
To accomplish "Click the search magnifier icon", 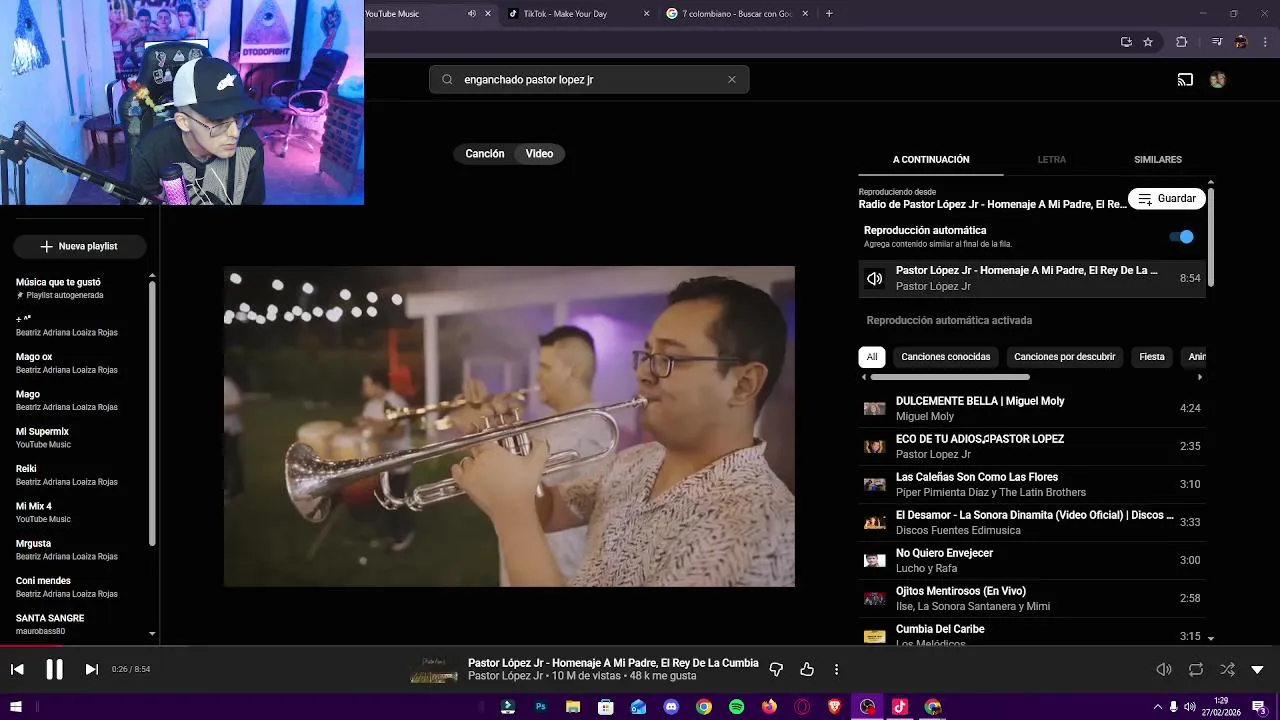I will pyautogui.click(x=447, y=79).
